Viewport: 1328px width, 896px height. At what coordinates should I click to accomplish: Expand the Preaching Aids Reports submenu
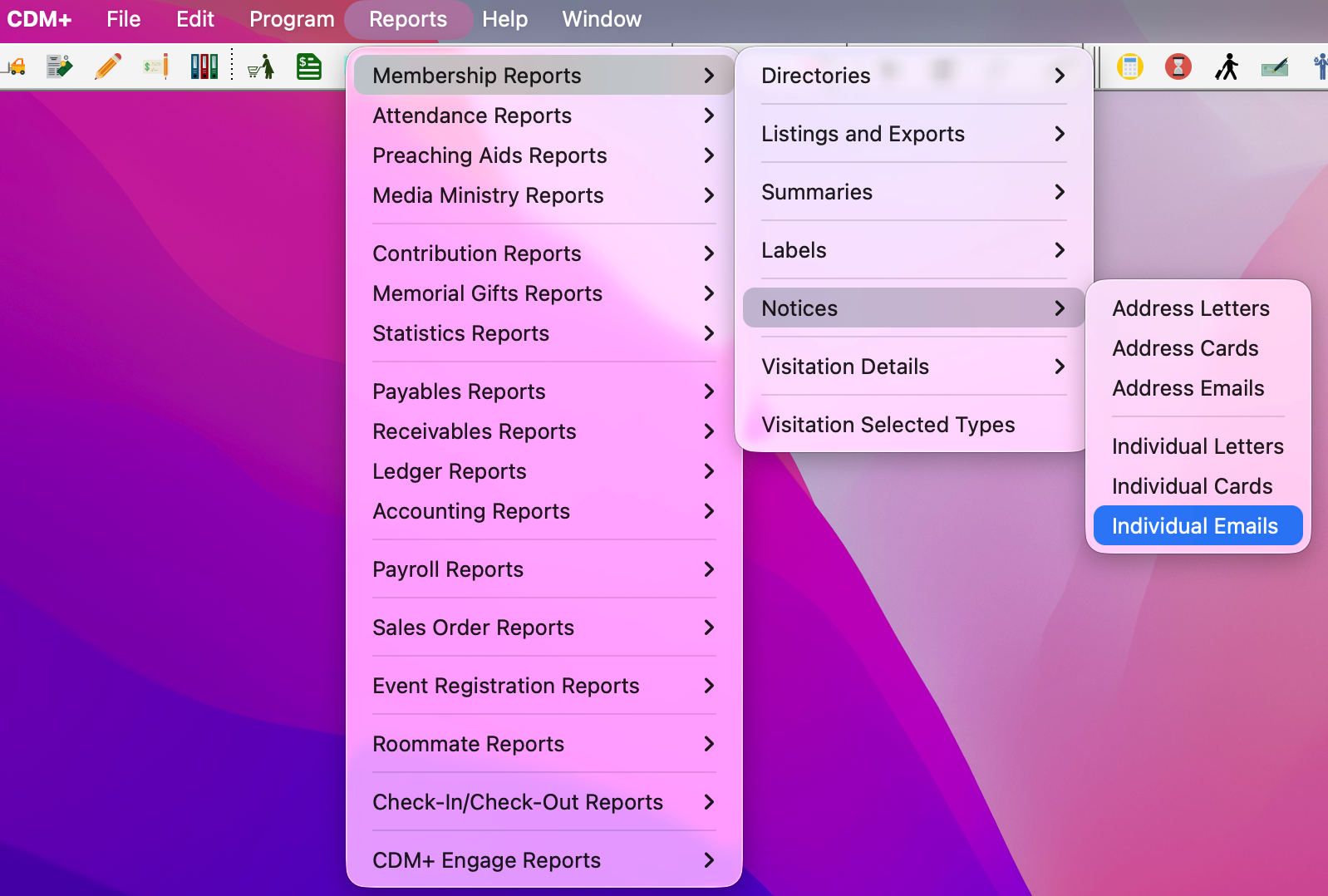[x=543, y=155]
